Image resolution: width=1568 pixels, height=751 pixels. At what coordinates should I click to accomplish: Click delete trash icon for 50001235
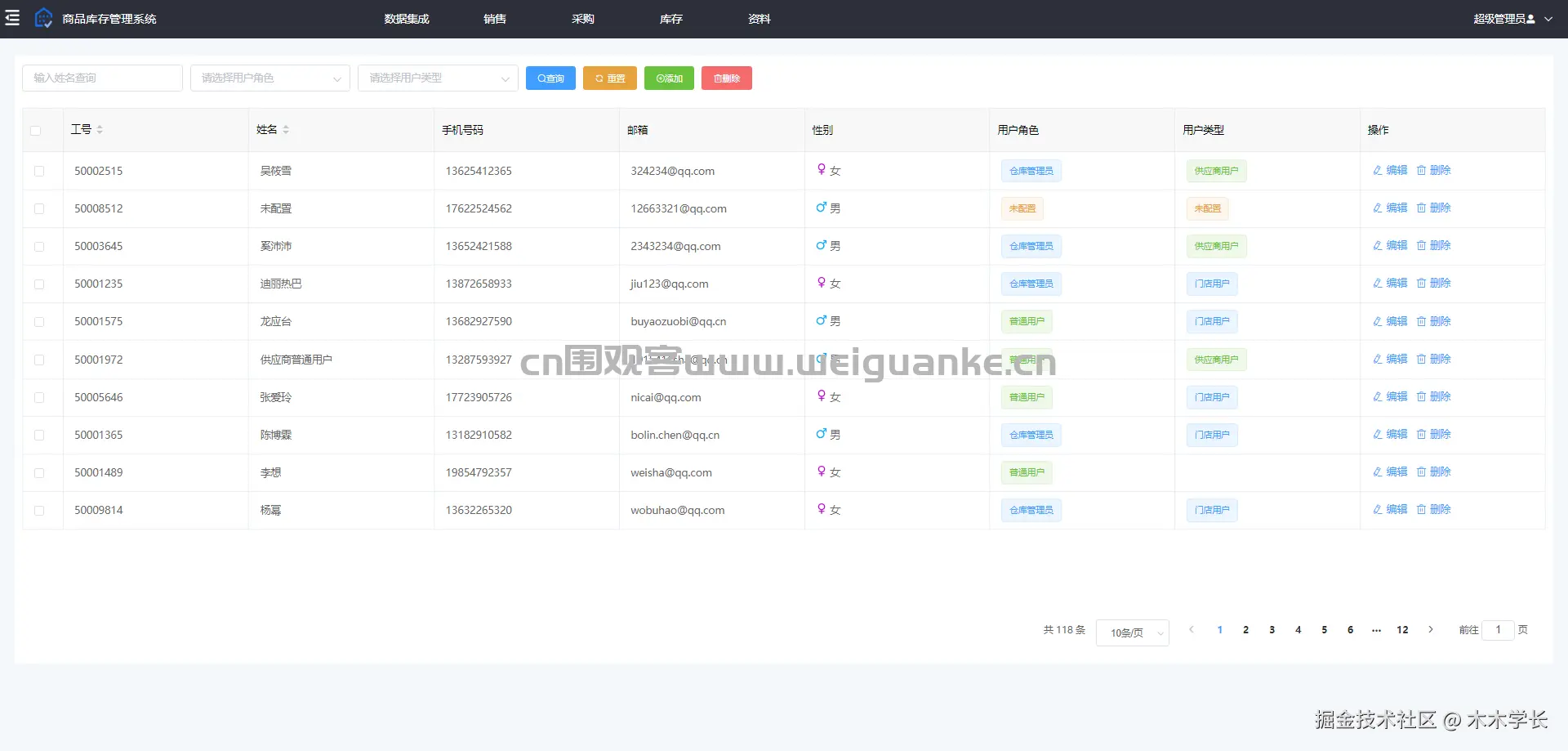(1421, 283)
